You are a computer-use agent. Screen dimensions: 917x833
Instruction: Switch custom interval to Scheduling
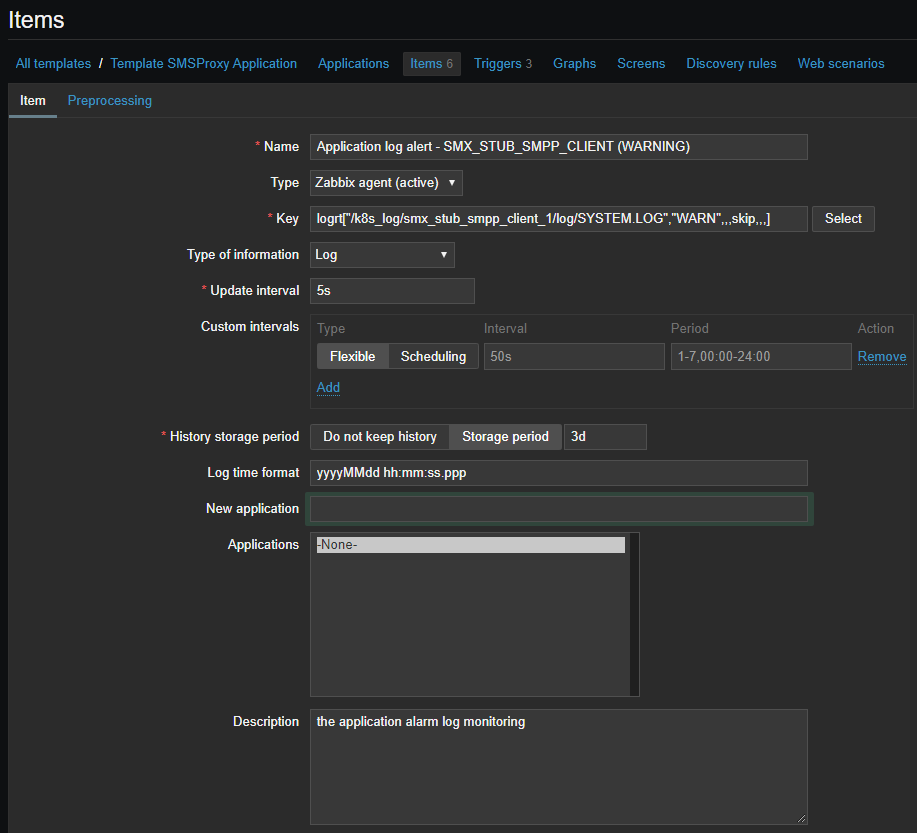433,357
